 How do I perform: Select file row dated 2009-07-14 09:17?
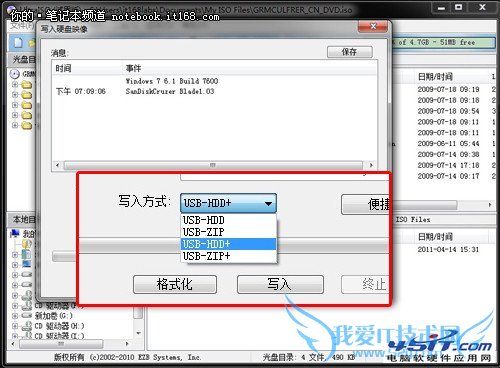[x=448, y=176]
